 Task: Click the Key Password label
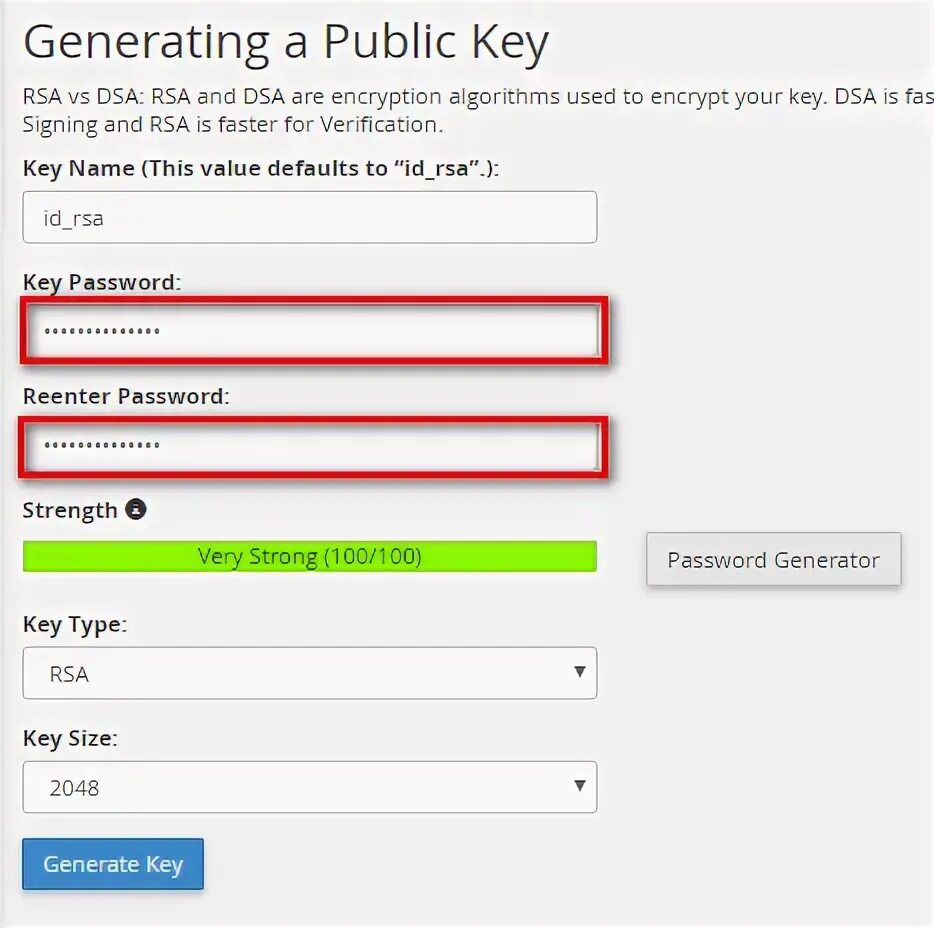102,282
